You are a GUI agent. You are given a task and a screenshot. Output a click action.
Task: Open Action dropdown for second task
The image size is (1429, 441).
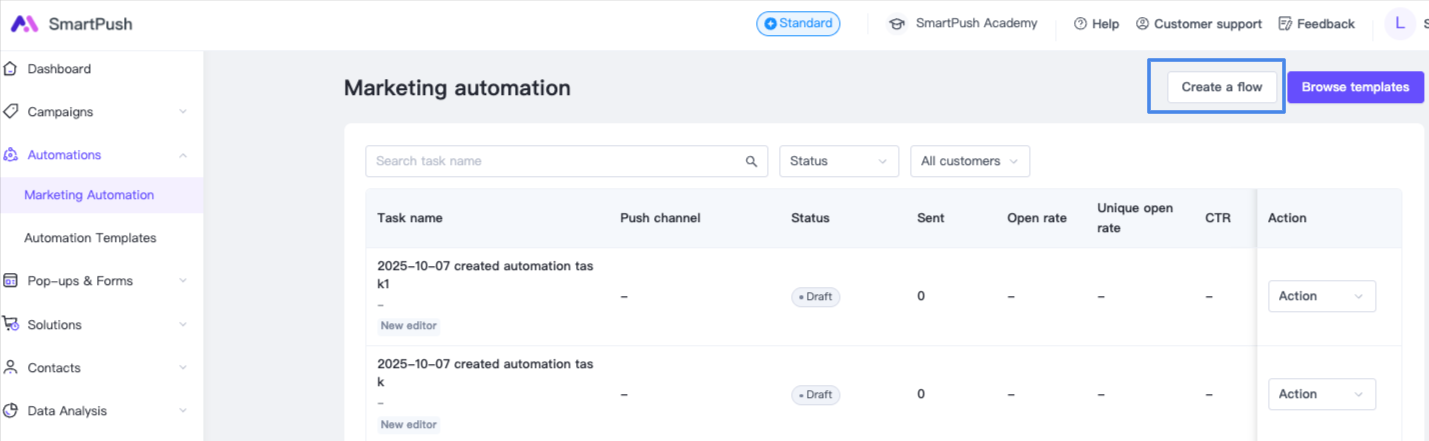pyautogui.click(x=1321, y=394)
